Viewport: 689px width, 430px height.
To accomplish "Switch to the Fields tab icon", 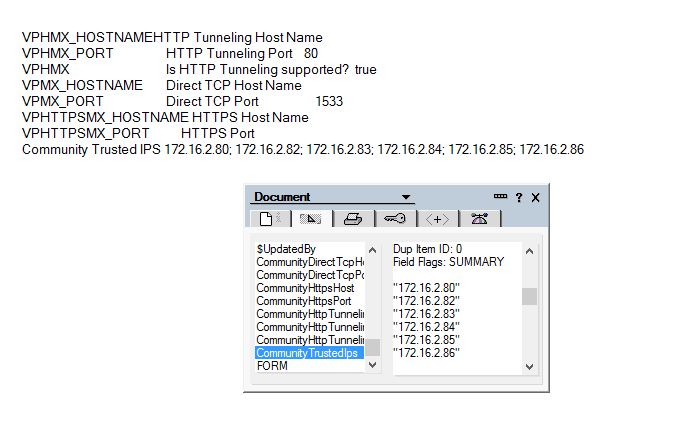I will click(x=310, y=218).
